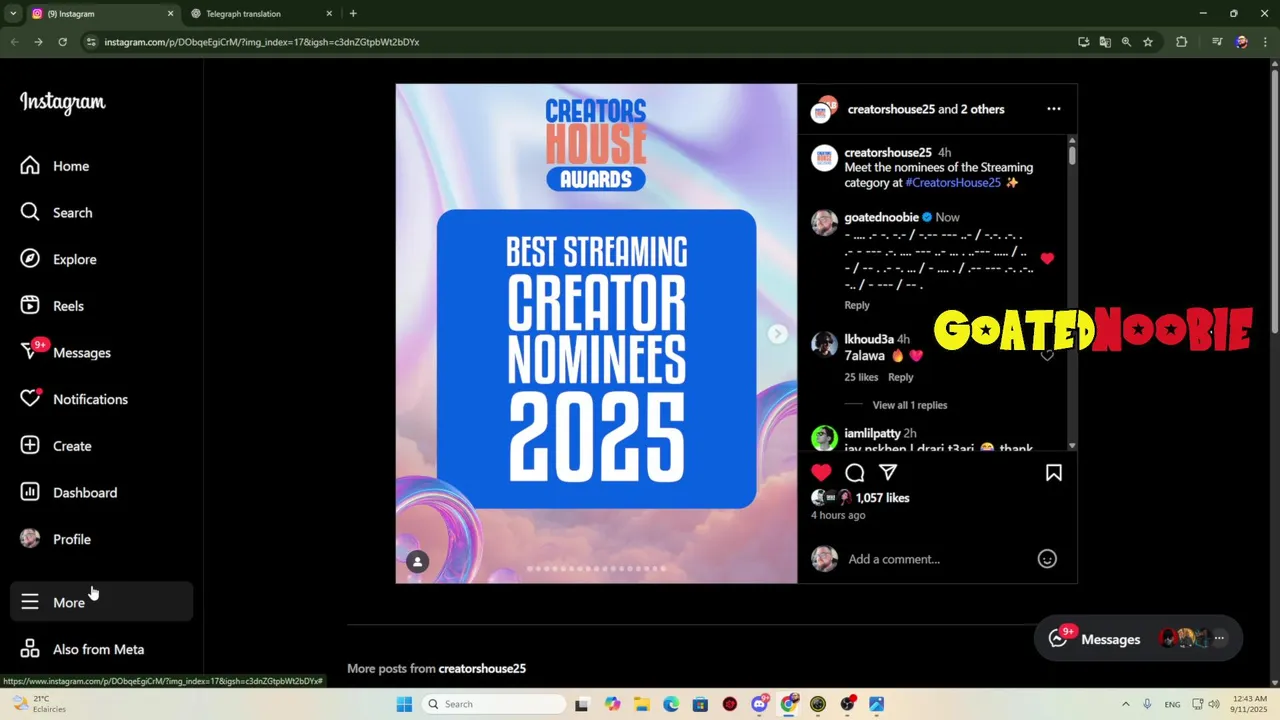Viewport: 1280px width, 720px height.
Task: Bookmark this tab with the star
Action: 1148,42
